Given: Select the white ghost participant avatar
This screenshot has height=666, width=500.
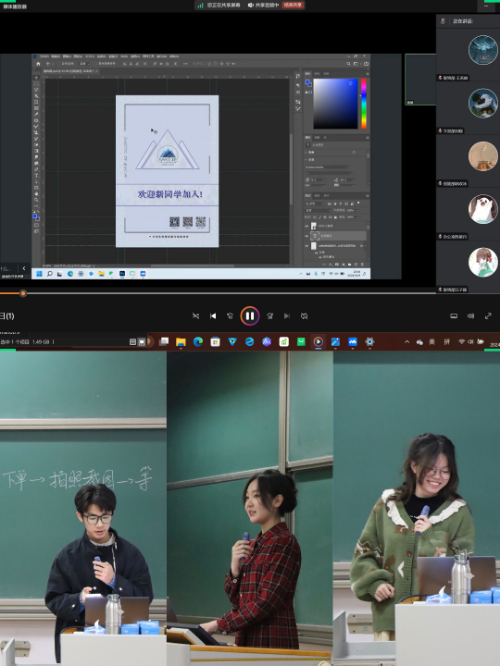Looking at the screenshot, I should point(483,209).
